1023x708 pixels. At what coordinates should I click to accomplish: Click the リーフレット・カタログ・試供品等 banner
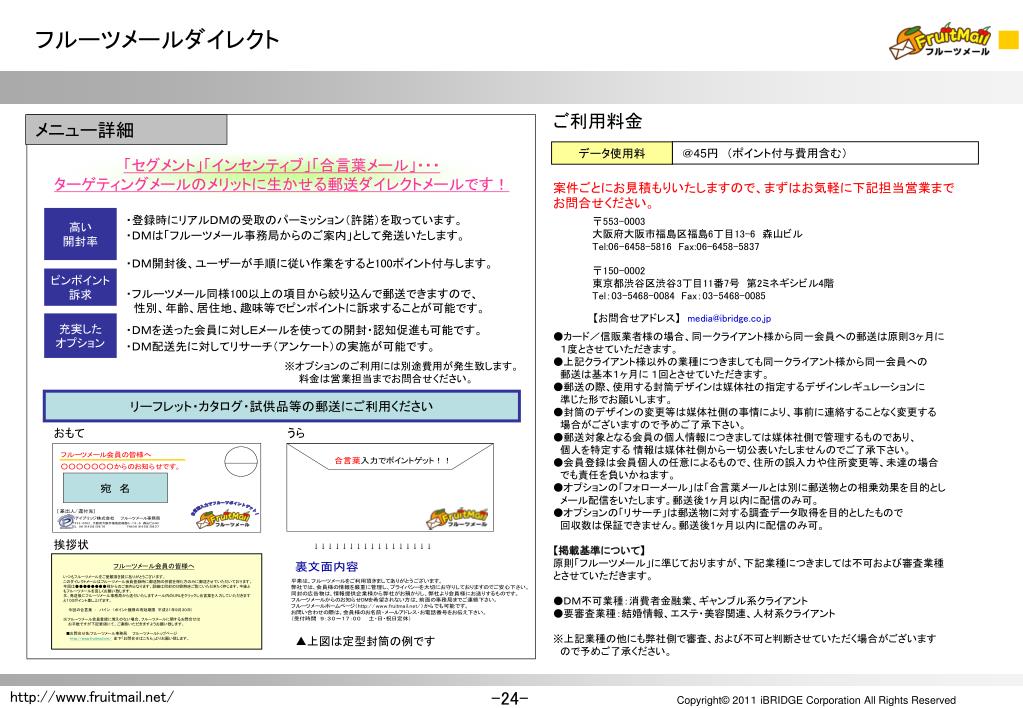(281, 406)
